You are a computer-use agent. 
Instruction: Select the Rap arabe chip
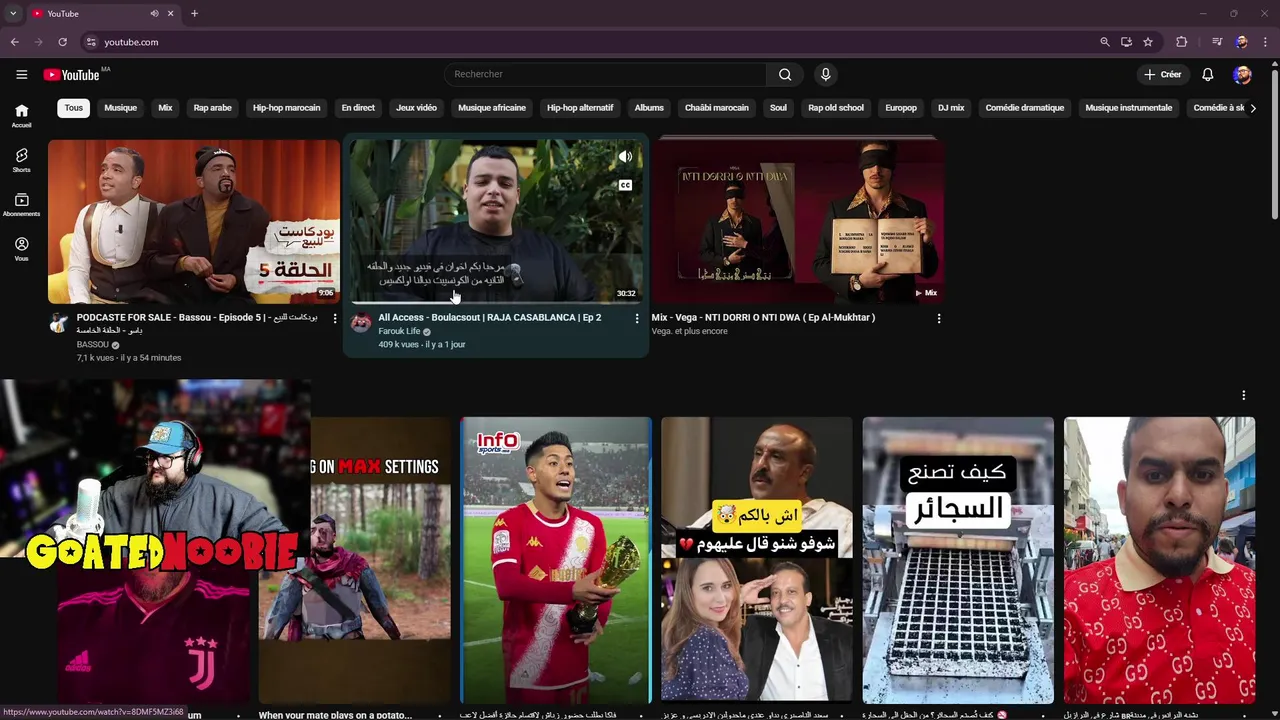tap(212, 108)
